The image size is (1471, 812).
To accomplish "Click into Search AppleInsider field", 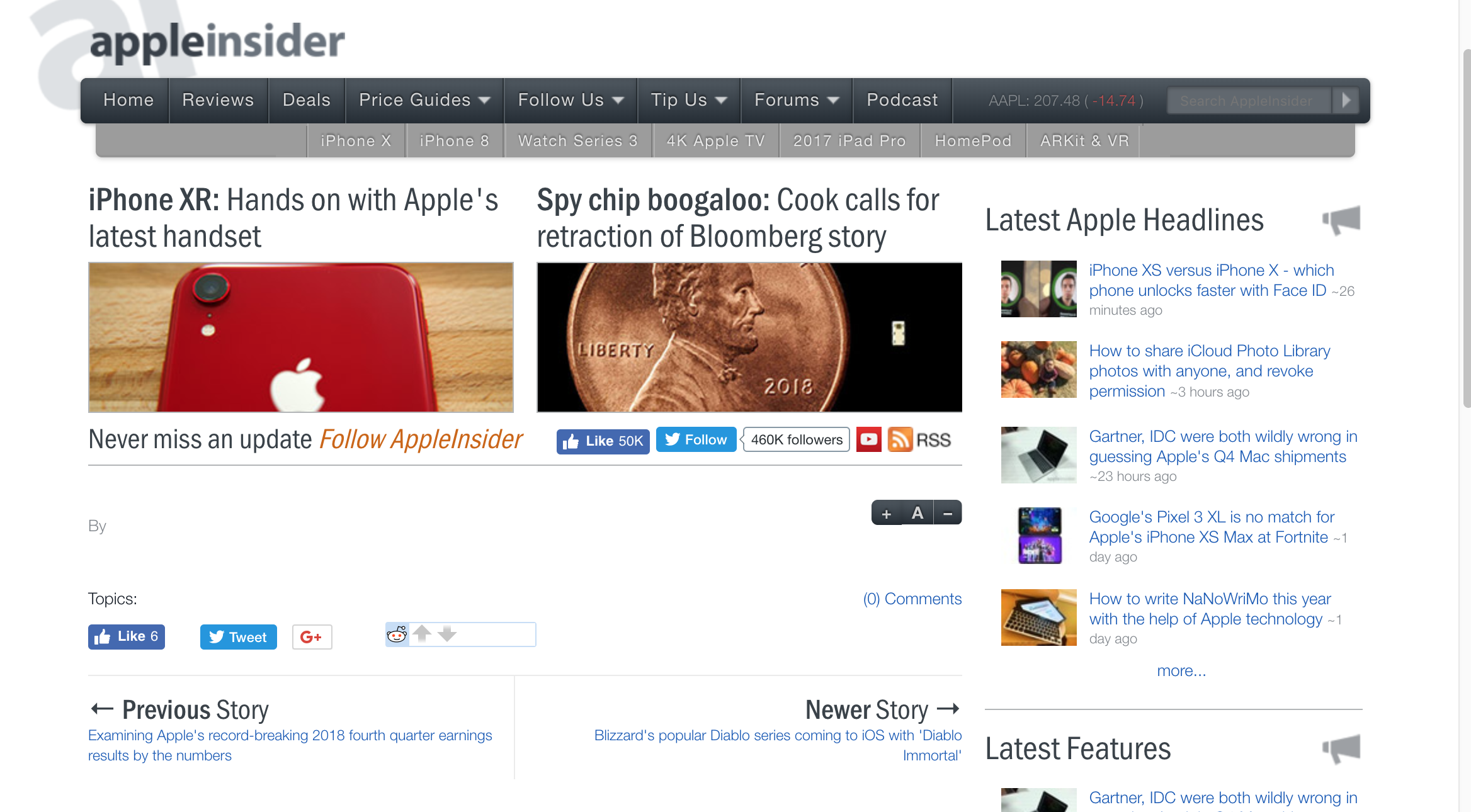I will tap(1249, 101).
